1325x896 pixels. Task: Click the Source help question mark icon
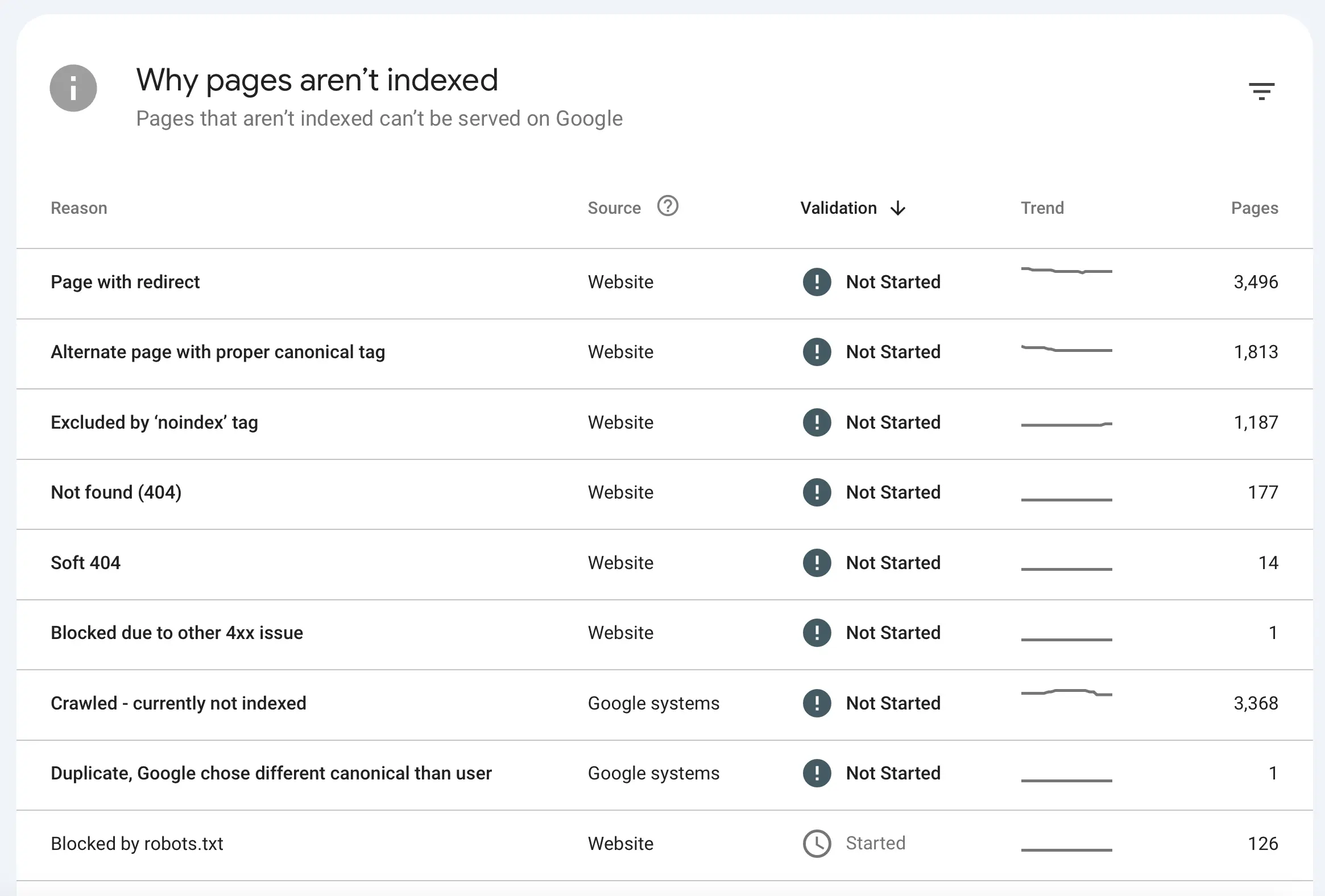point(667,206)
